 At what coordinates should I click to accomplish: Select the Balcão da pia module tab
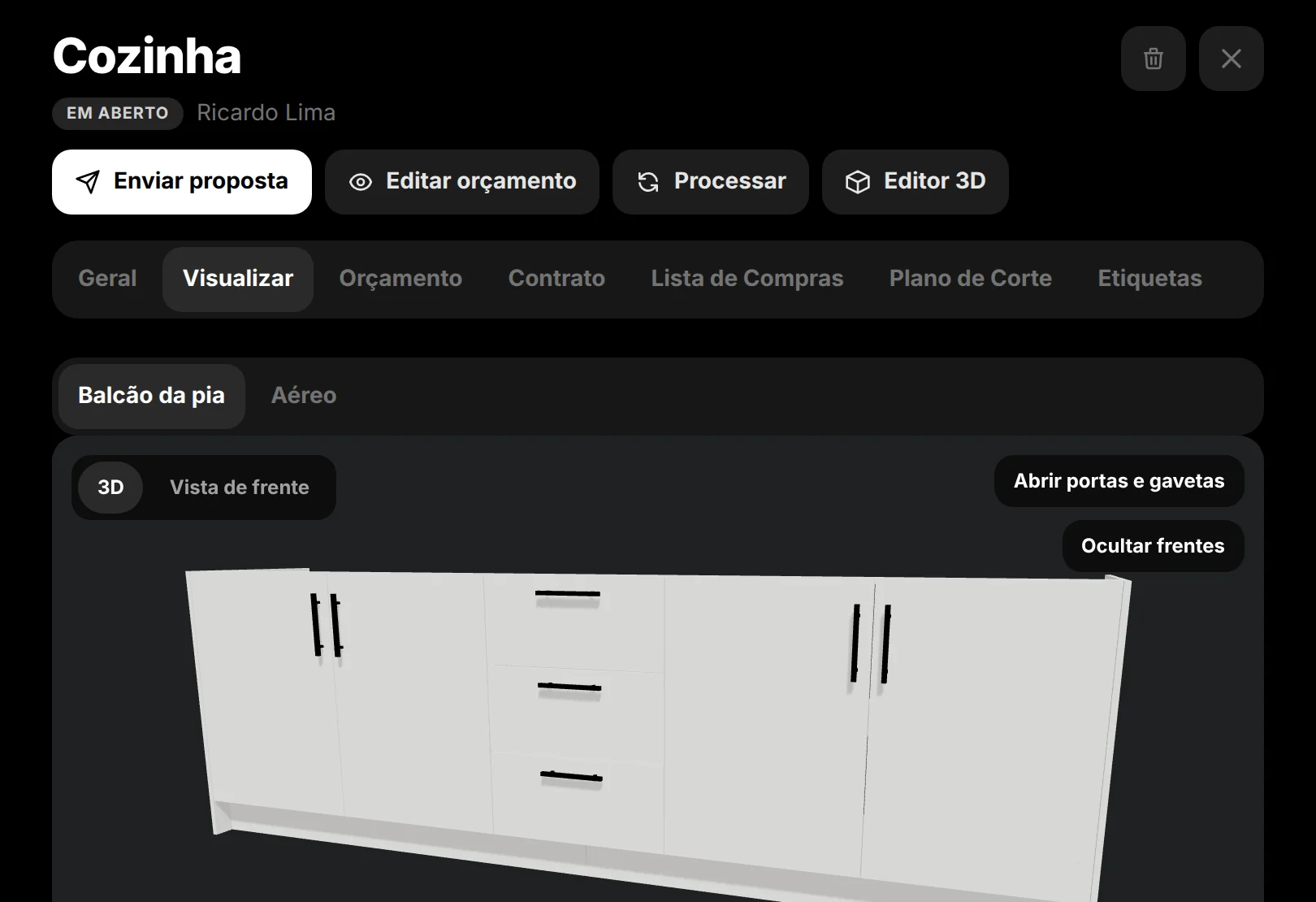(x=152, y=396)
